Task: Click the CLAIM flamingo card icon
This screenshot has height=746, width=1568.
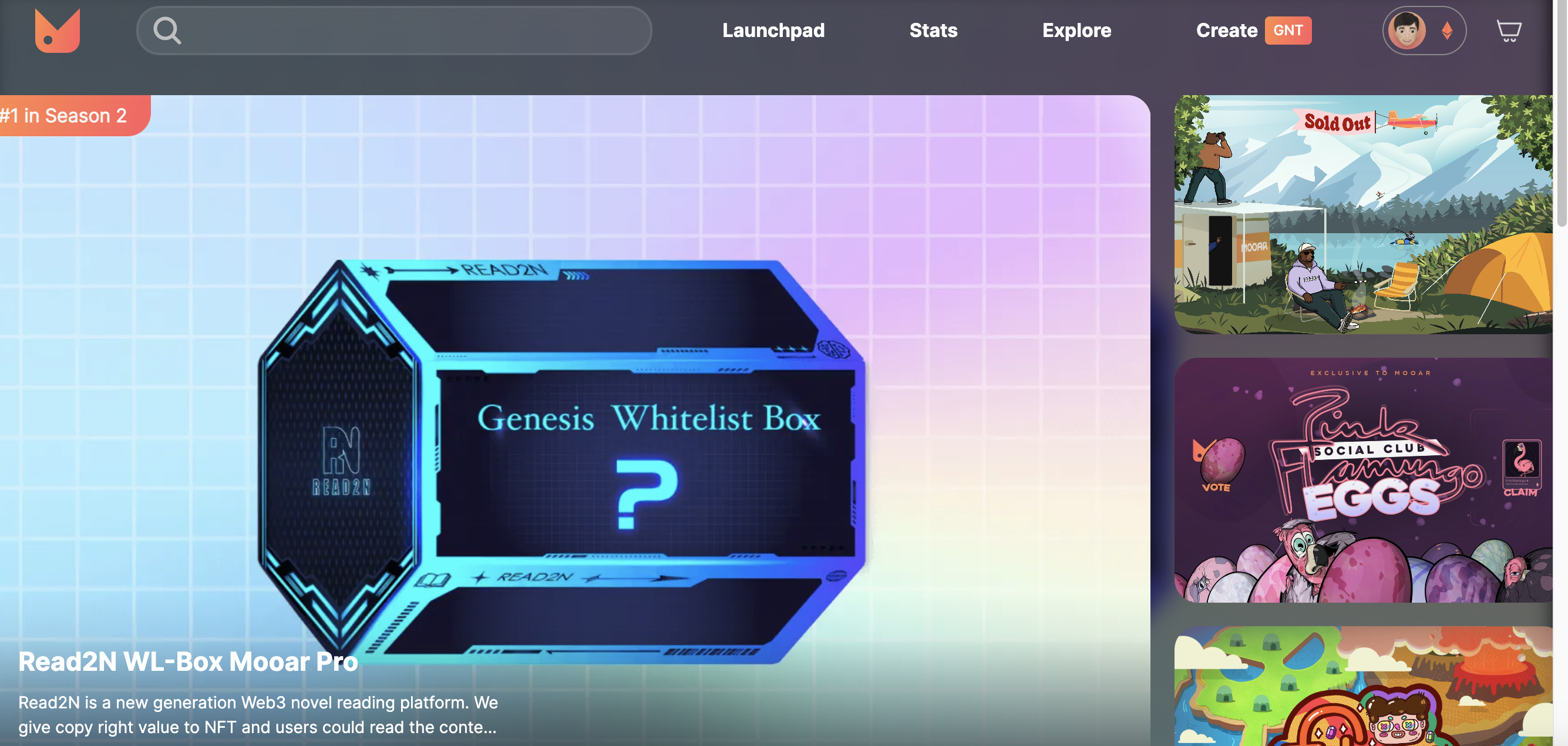Action: pos(1520,468)
